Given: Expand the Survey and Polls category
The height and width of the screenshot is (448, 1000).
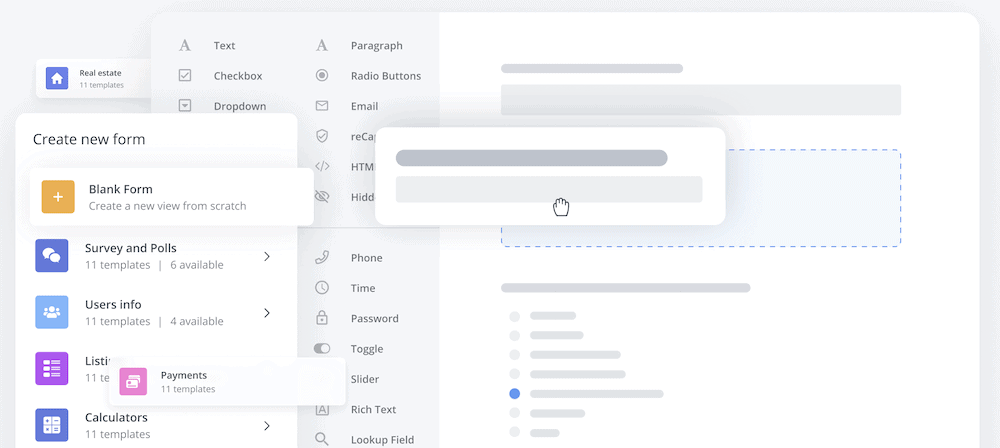Looking at the screenshot, I should pyautogui.click(x=267, y=256).
